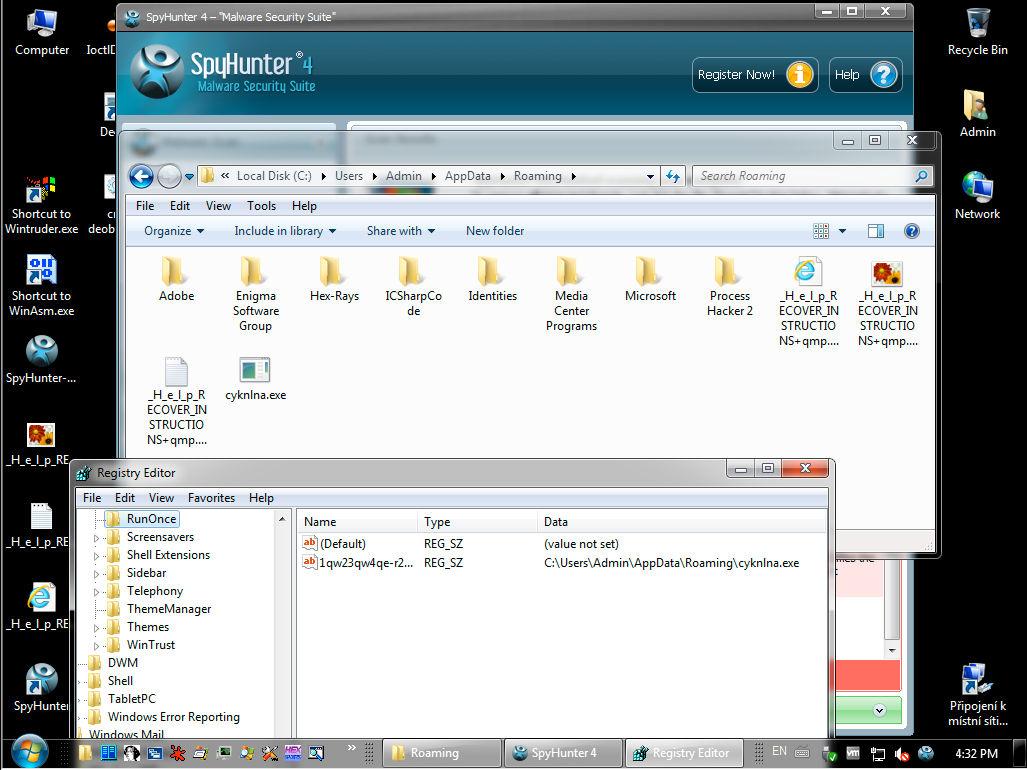Screen dimensions: 1027x770
Task: Open the ICSharpCode folder
Action: tap(413, 287)
